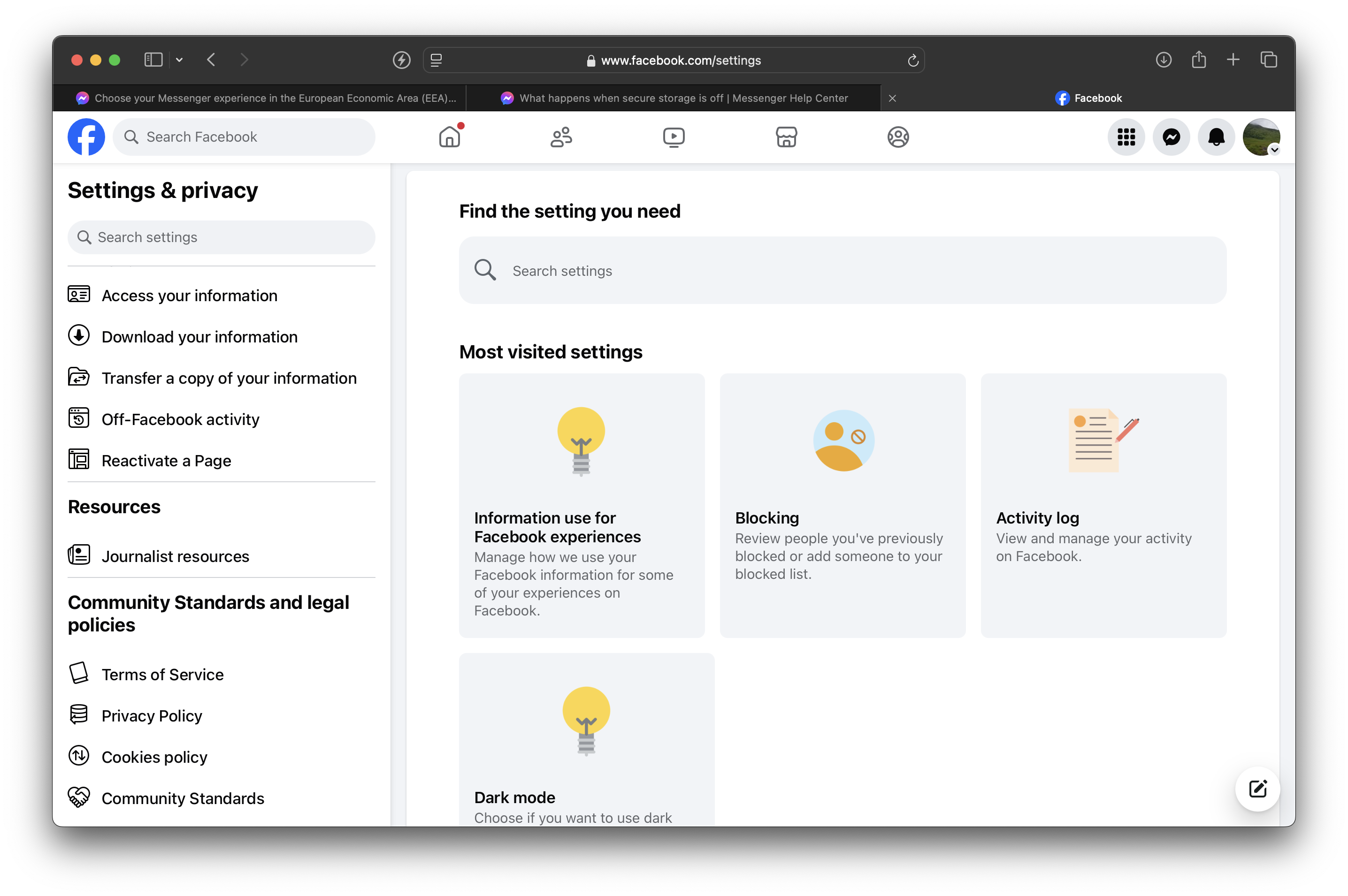Open Privacy Policy link
The height and width of the screenshot is (896, 1348).
pyautogui.click(x=151, y=715)
